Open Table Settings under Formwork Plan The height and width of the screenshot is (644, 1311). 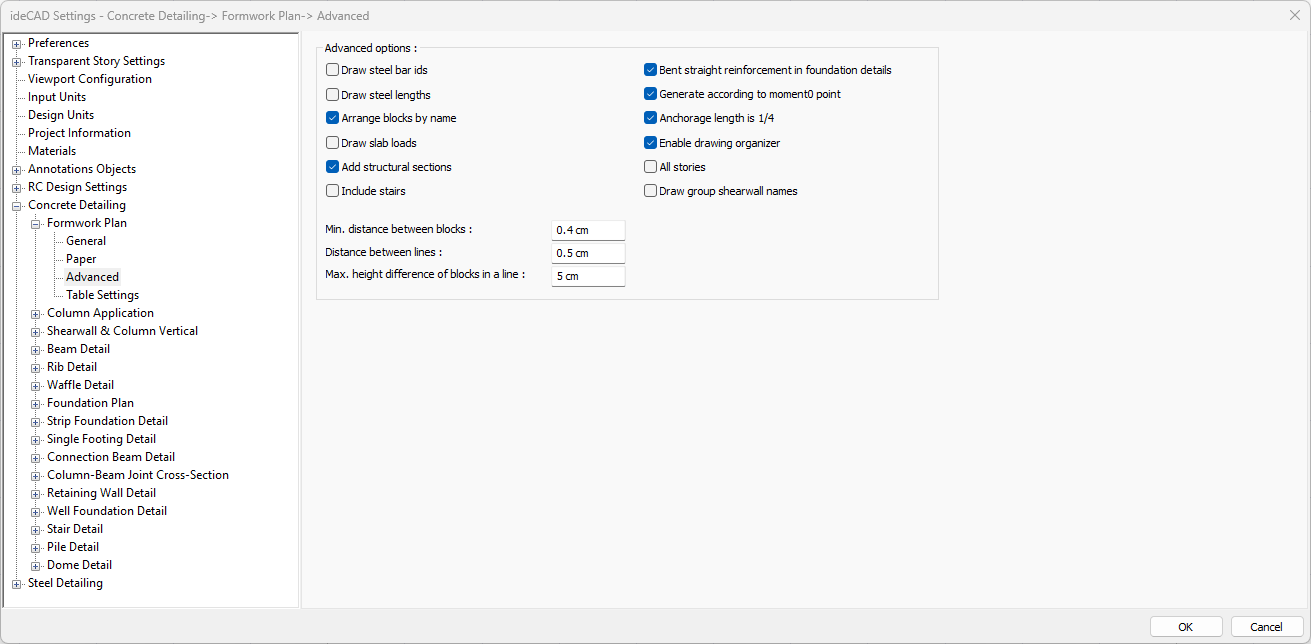coord(102,295)
